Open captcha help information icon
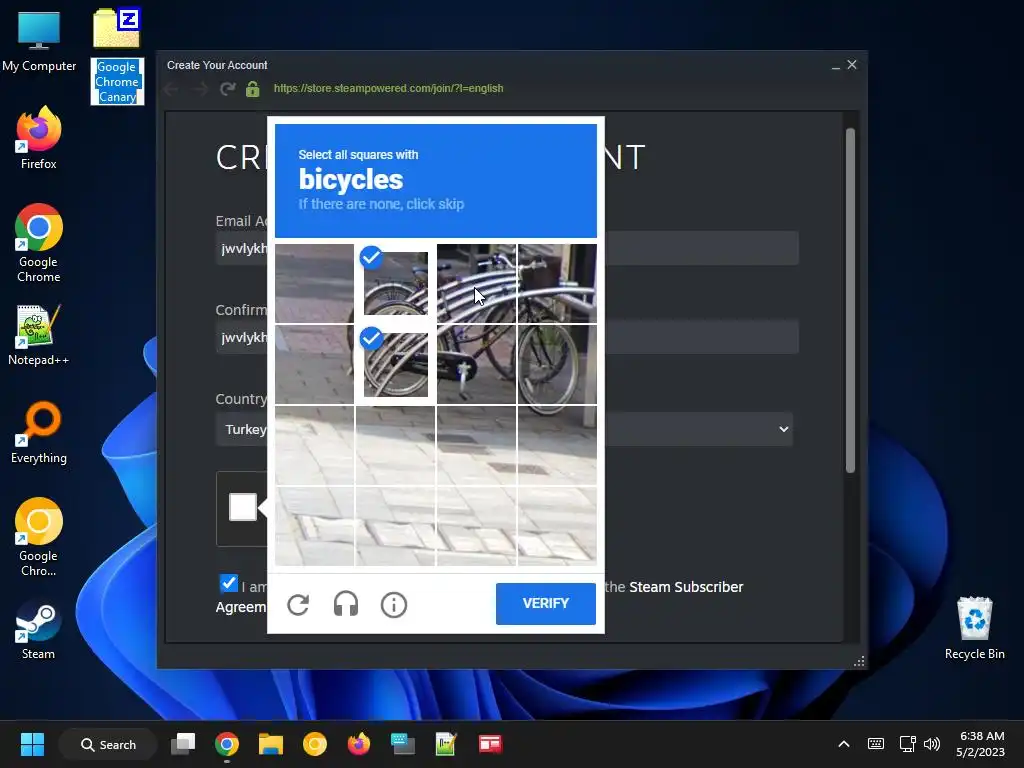 click(394, 605)
